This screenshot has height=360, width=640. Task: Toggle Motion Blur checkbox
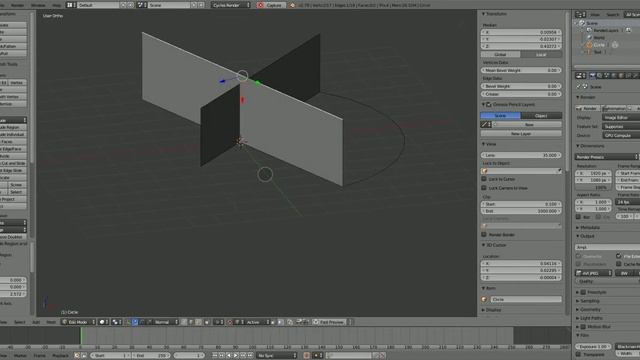pos(583,327)
